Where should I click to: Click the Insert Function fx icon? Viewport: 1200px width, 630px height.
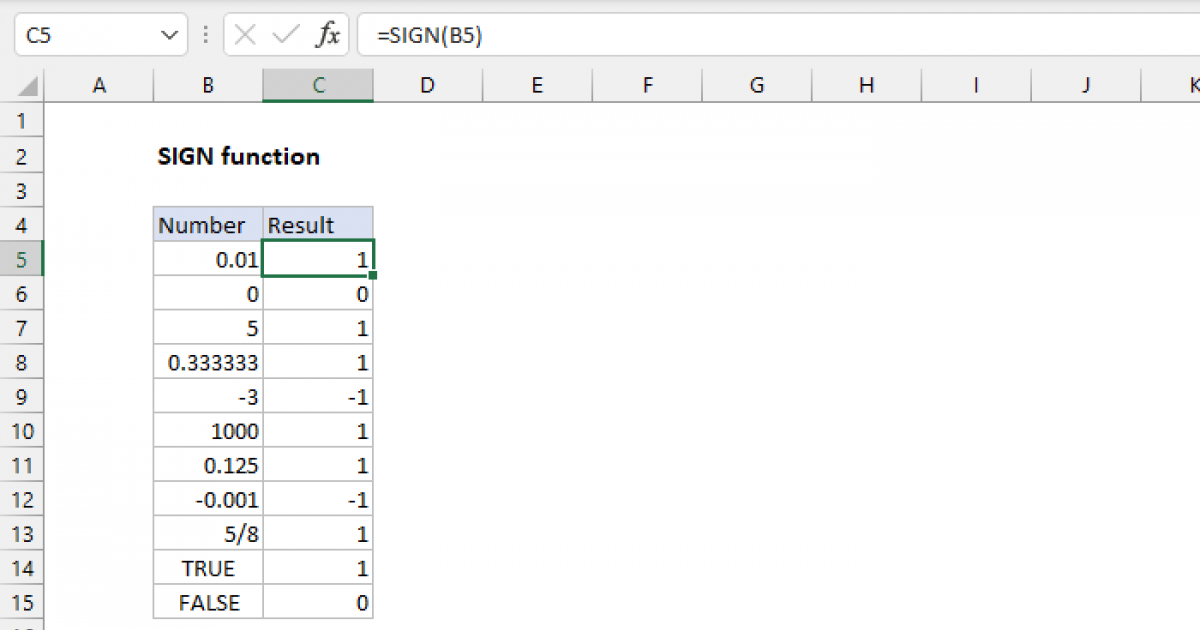point(327,36)
